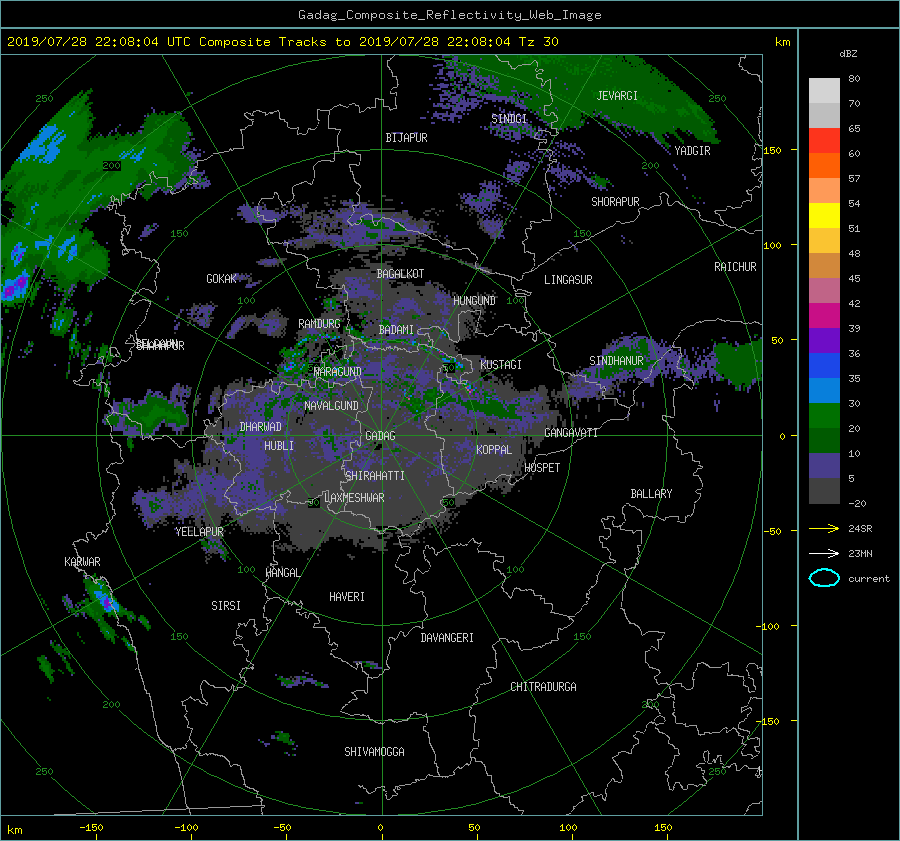Click the yellow 24SR arrow legend icon

click(x=824, y=528)
